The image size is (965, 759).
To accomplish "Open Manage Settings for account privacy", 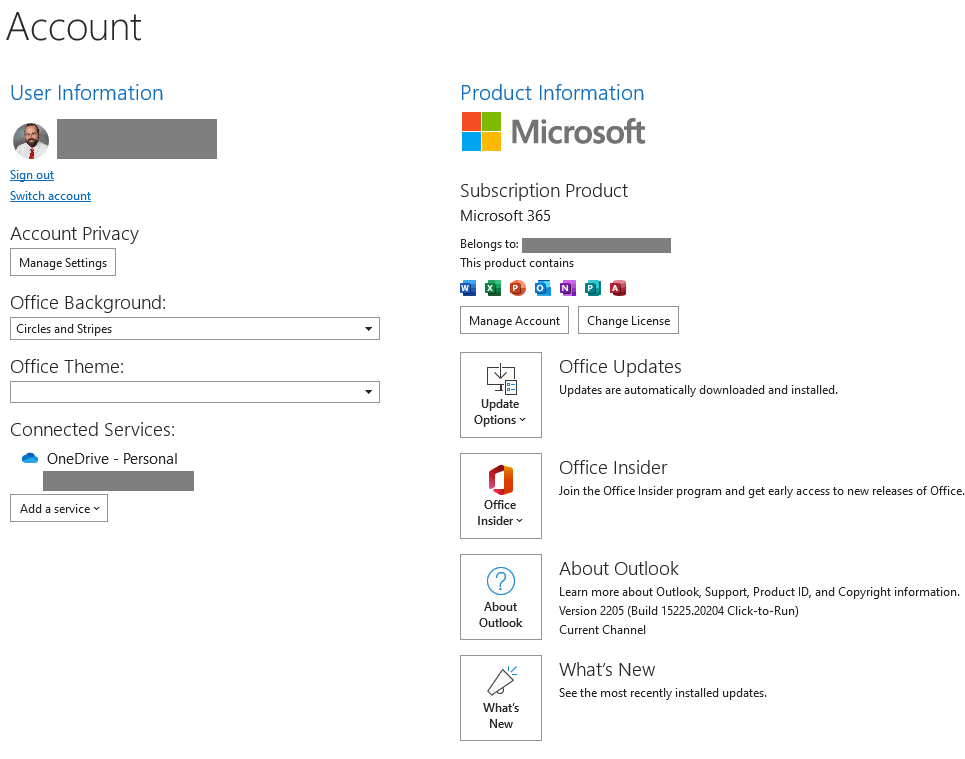I will [x=63, y=262].
